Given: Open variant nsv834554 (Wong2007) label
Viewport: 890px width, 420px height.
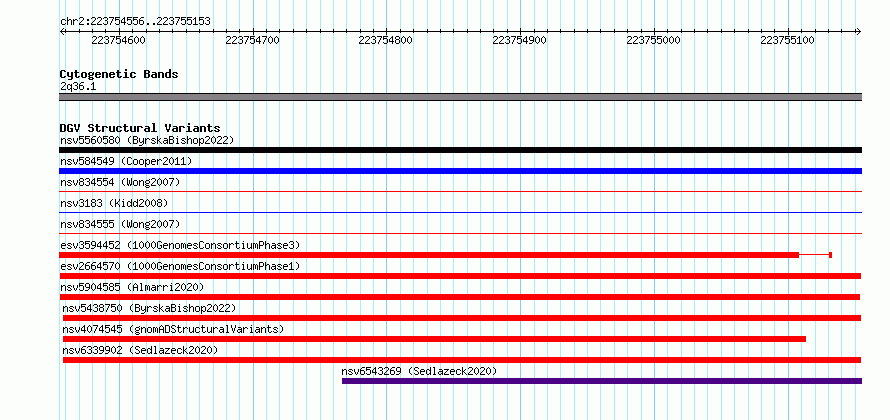Looking at the screenshot, I should click(120, 182).
